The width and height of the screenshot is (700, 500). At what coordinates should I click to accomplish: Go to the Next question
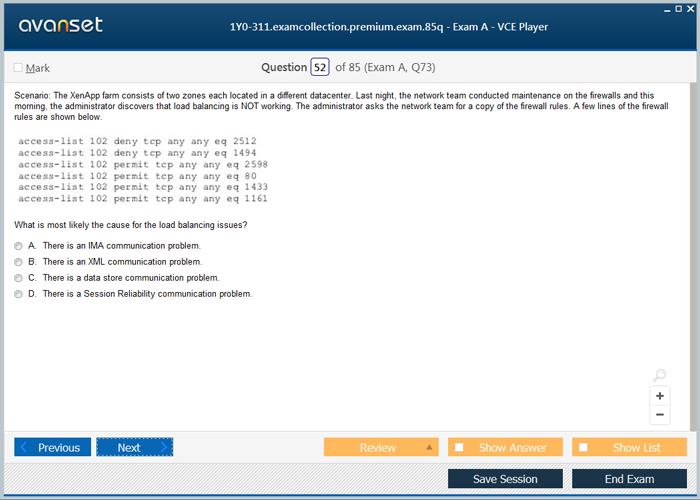pos(135,447)
